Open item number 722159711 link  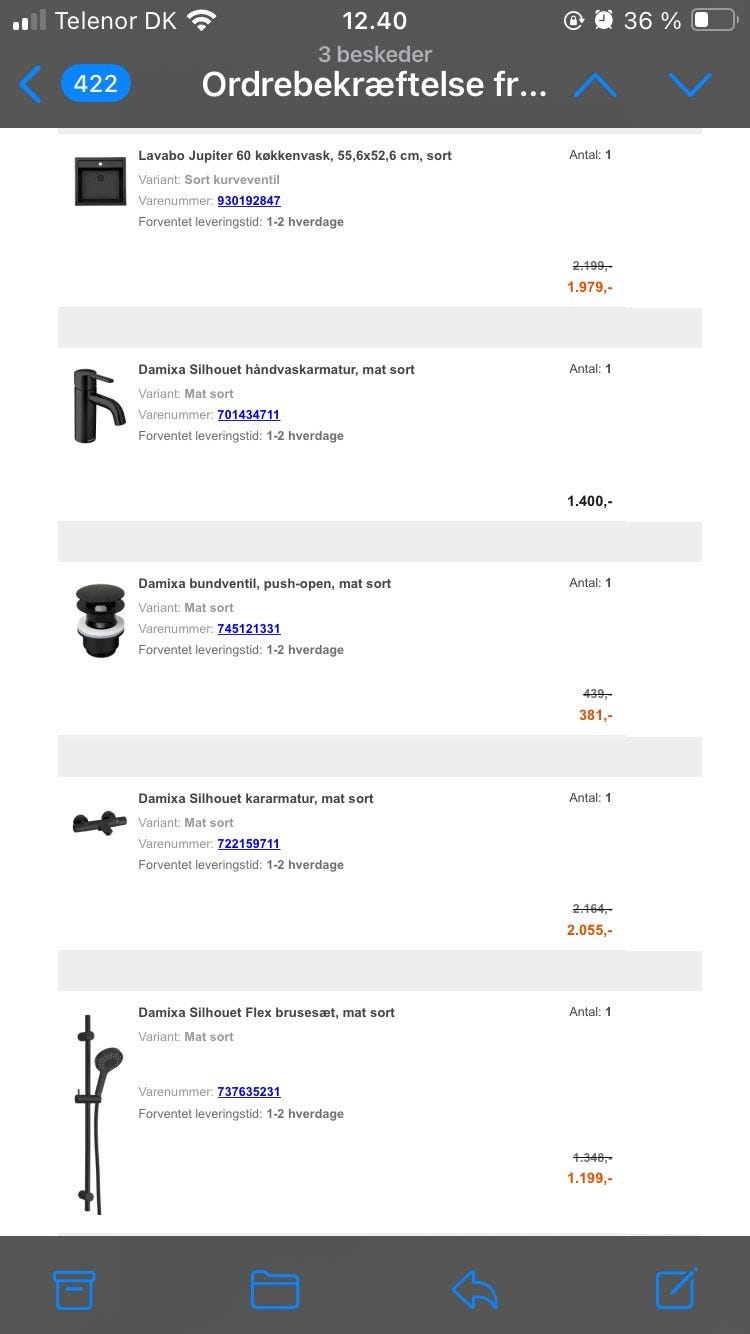point(249,844)
